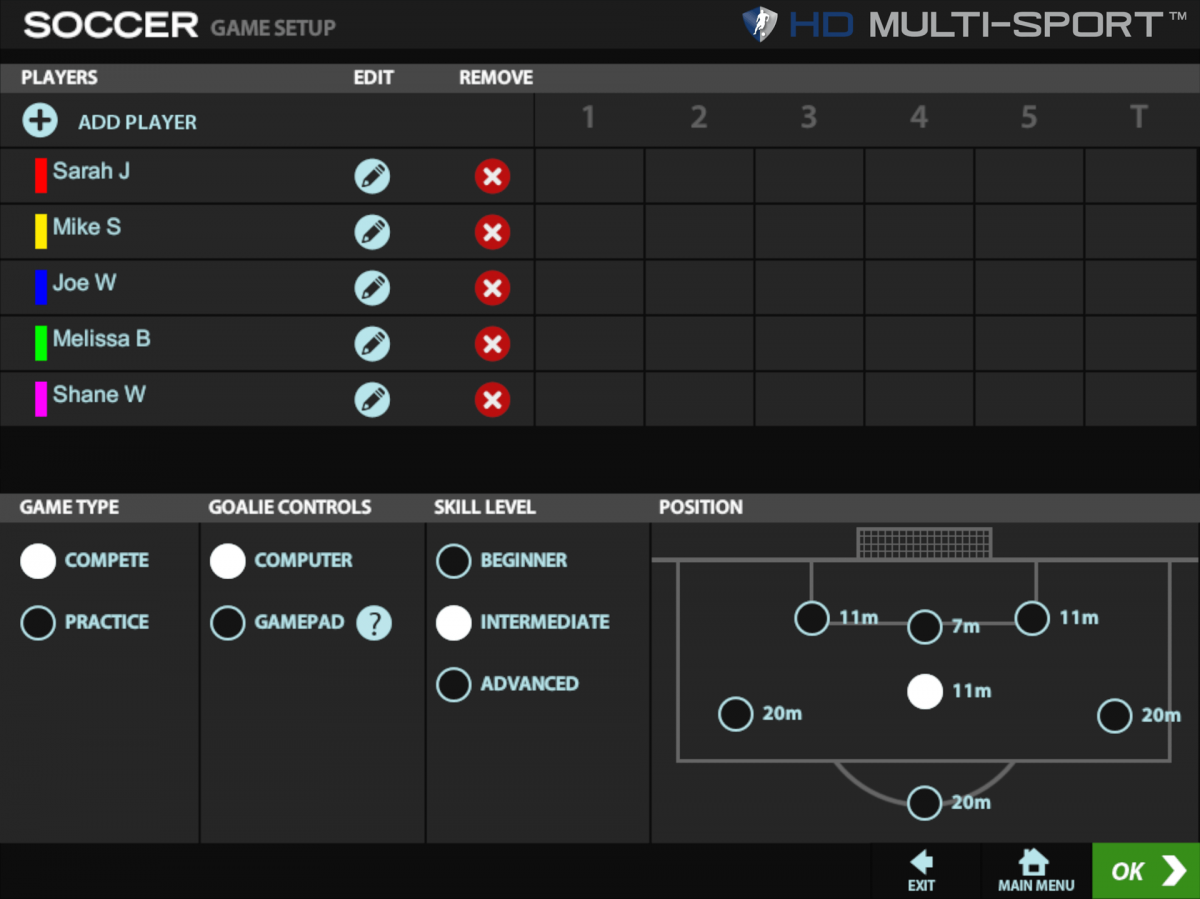Click Sarah J's red color bar
Viewport: 1200px width, 899px height.
[41, 175]
